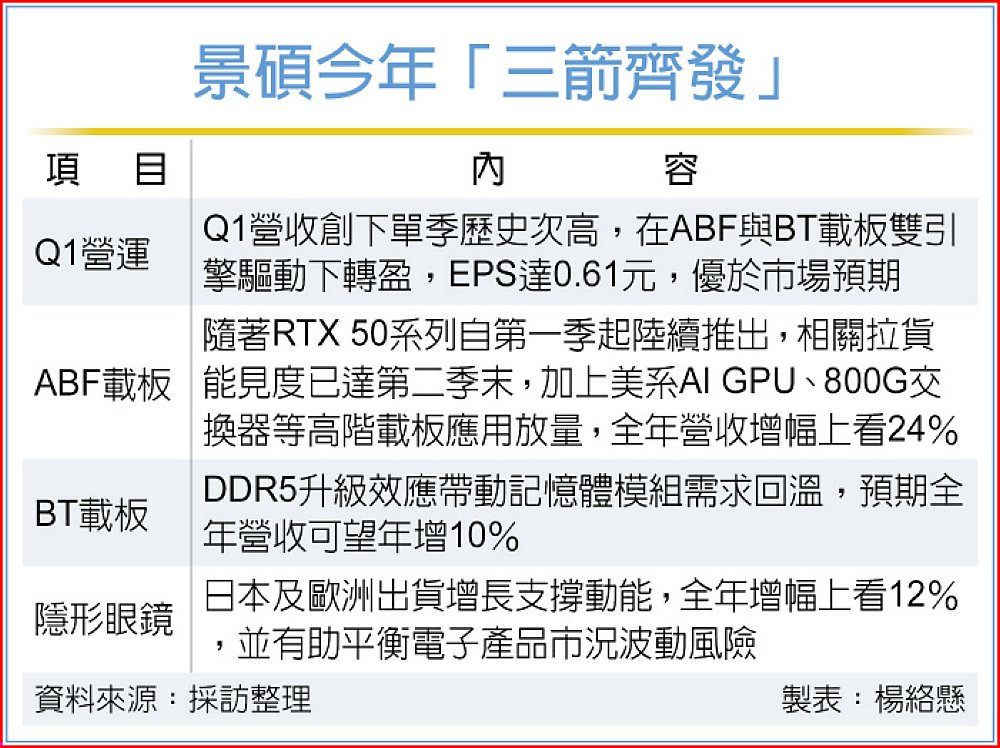Image resolution: width=1000 pixels, height=748 pixels.
Task: Click the ABF載板 row label
Action: [103, 384]
